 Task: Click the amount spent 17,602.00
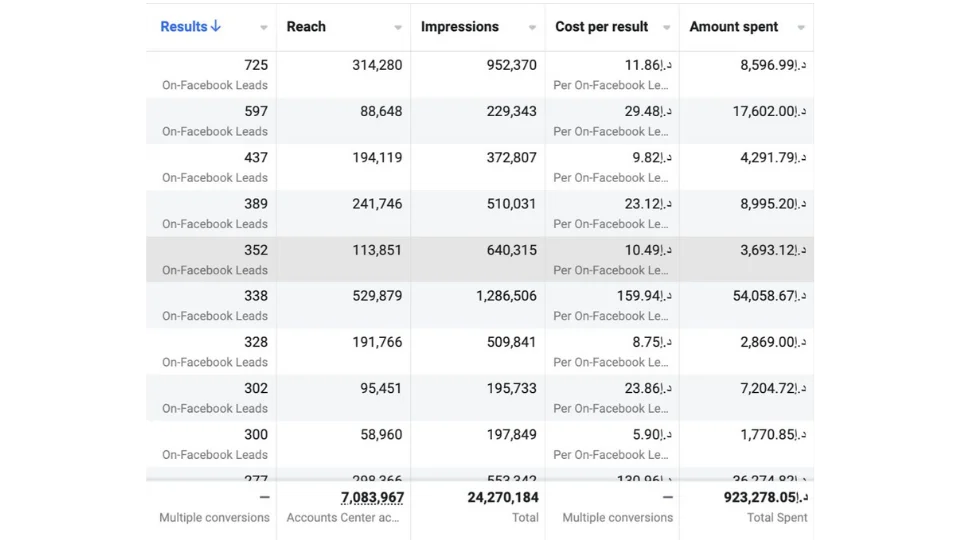[770, 111]
